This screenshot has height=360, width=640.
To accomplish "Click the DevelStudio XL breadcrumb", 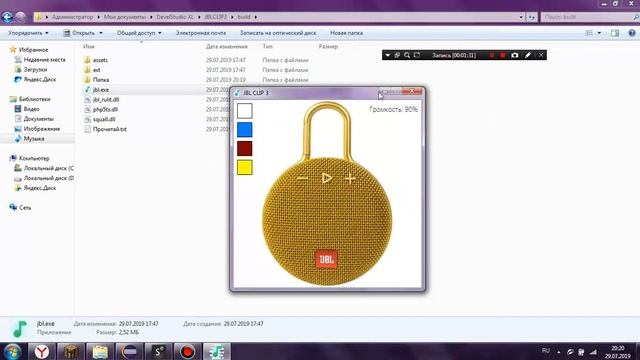I will click(175, 17).
